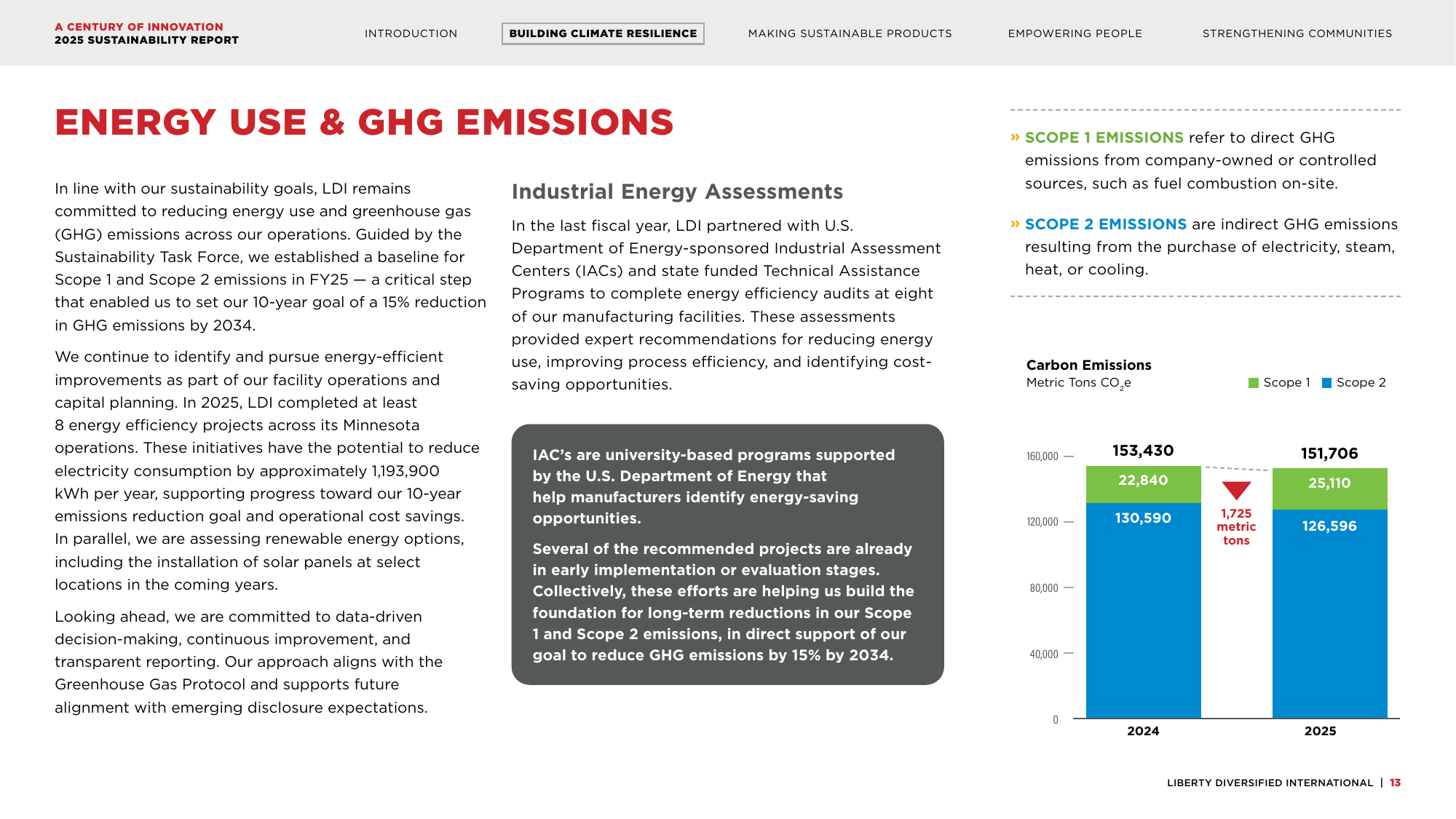
Task: Click the Energy Use & GHG Emissions heading
Action: 364,122
